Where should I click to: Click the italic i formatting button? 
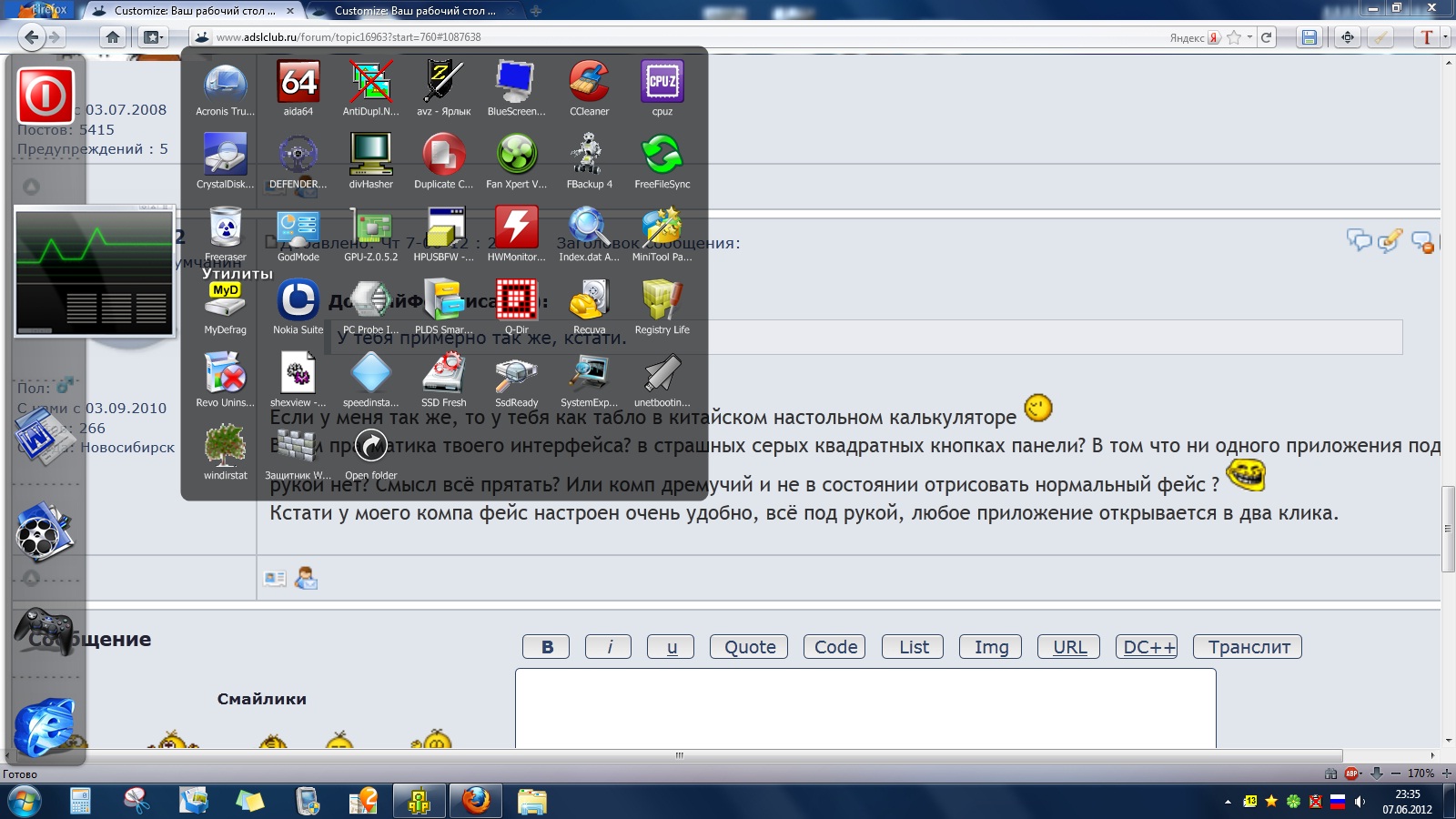tap(608, 647)
